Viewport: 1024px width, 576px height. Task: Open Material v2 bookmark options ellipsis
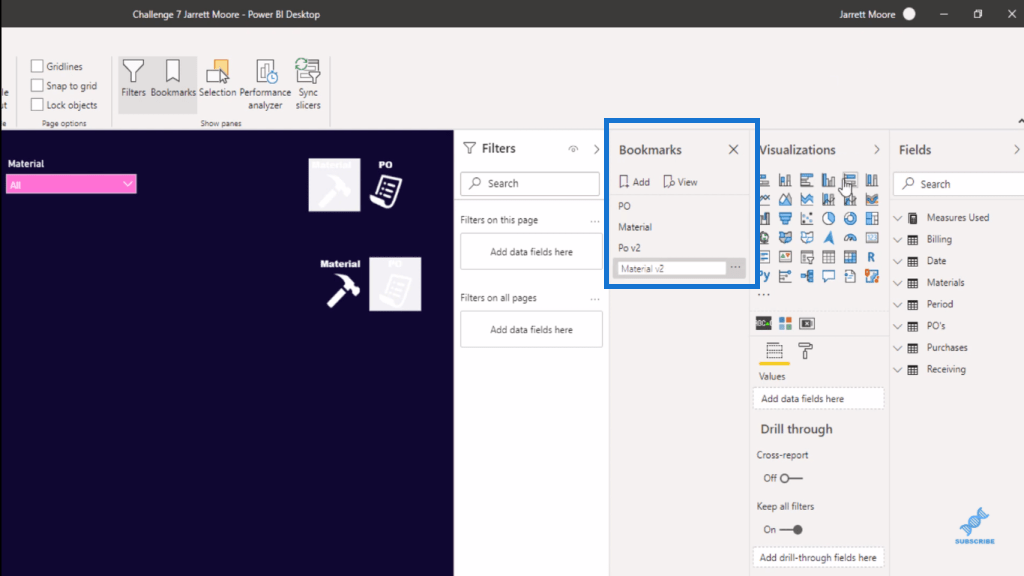735,268
